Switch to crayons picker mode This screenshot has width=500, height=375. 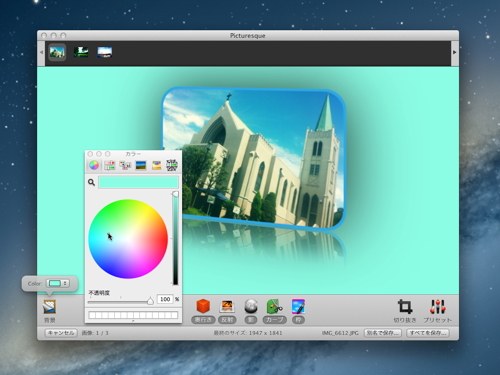(156, 165)
